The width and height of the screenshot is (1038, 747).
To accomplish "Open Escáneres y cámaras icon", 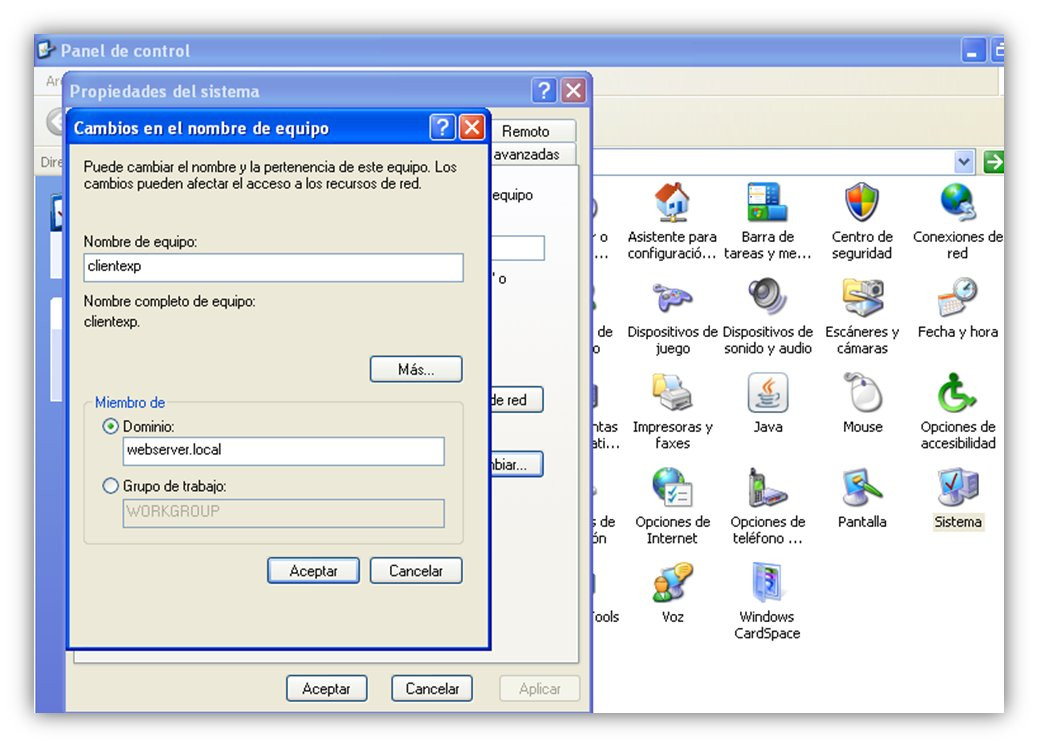I will tap(862, 297).
